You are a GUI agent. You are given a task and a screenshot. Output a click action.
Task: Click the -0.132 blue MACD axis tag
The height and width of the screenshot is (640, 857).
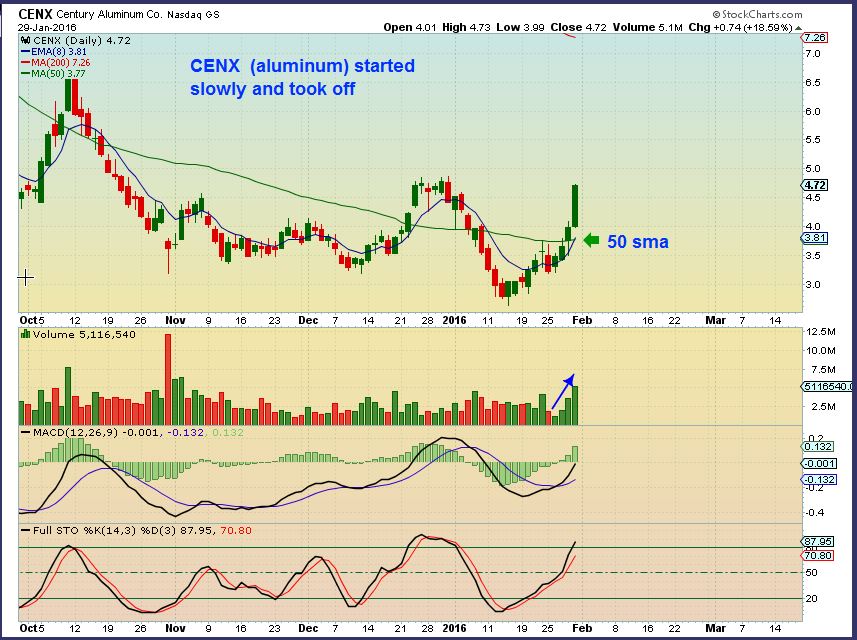coord(819,479)
